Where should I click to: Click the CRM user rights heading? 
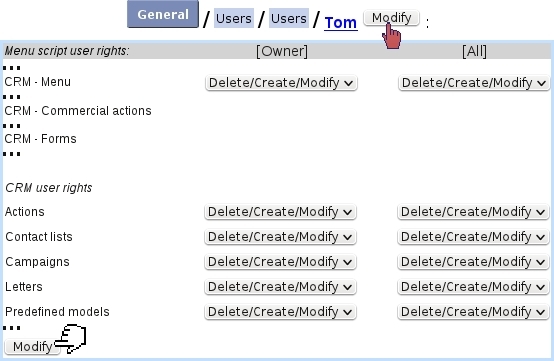49,188
